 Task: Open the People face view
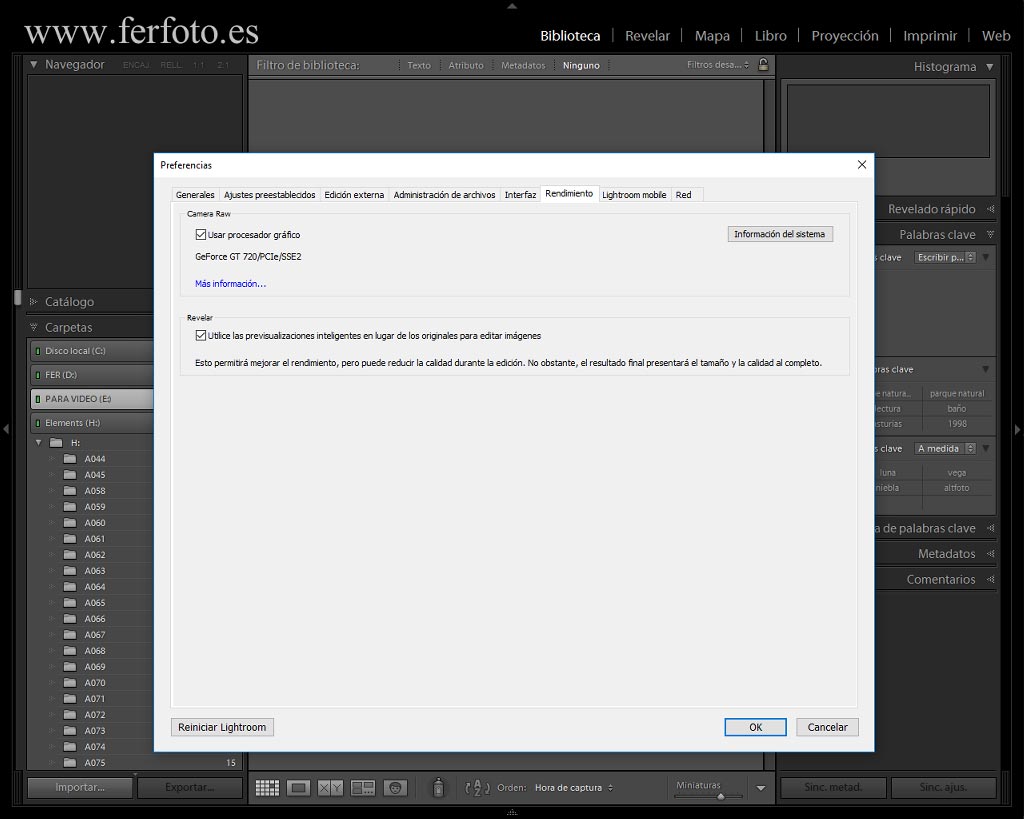coord(395,788)
